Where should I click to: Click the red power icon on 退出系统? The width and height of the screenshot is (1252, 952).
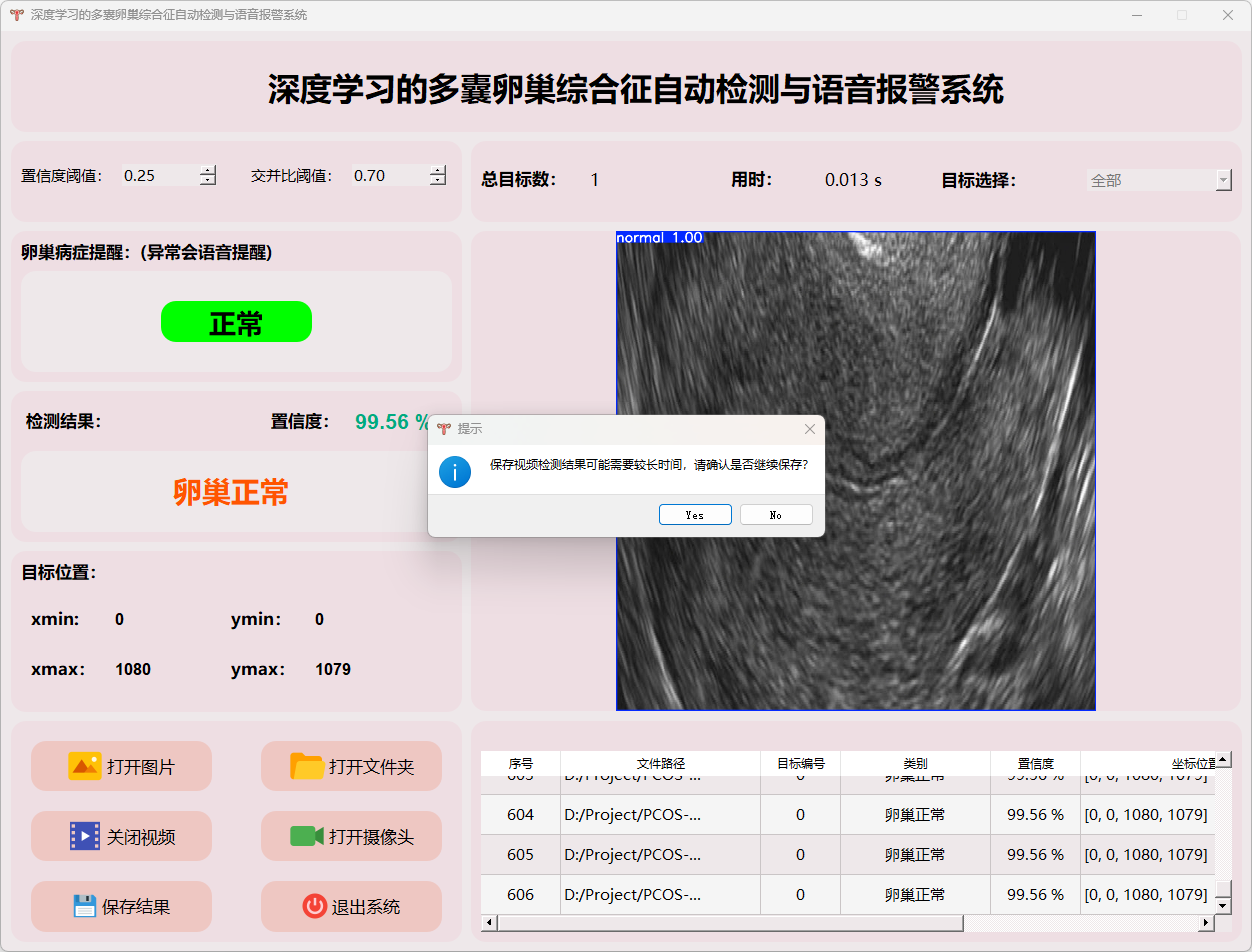coord(314,906)
